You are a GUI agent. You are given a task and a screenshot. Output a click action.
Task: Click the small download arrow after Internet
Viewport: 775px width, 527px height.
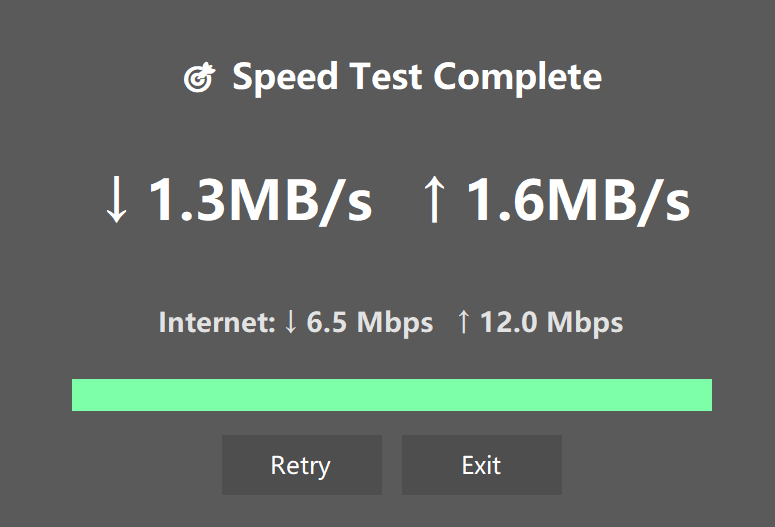(291, 323)
